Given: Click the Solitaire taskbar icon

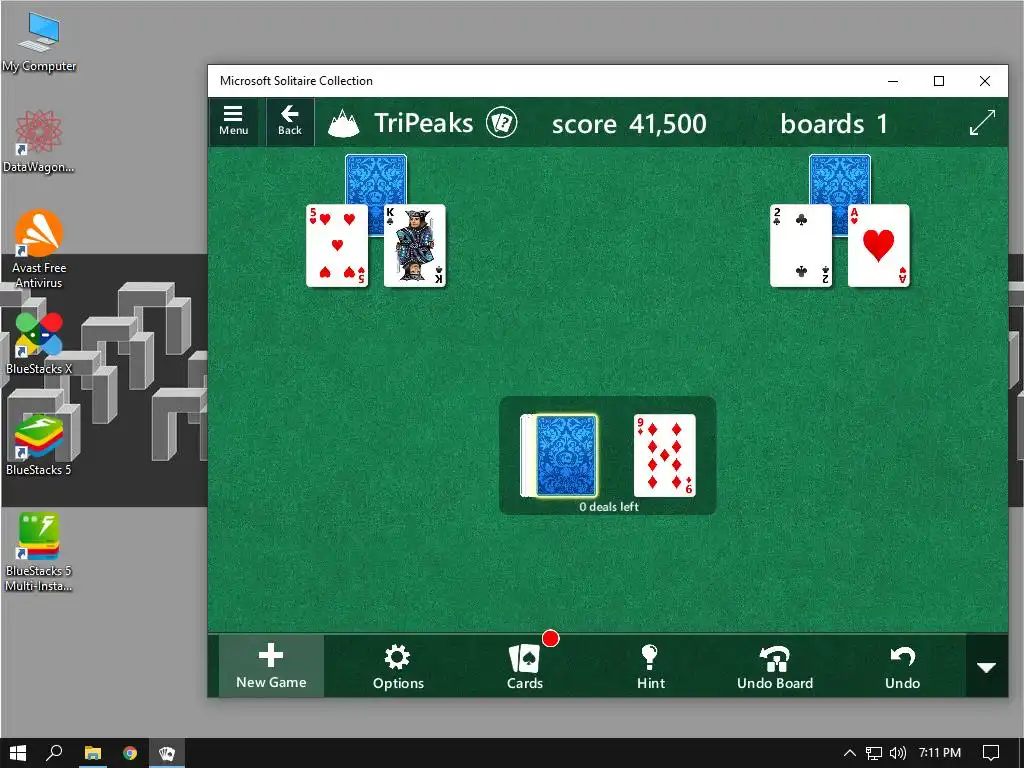Looking at the screenshot, I should coord(167,753).
